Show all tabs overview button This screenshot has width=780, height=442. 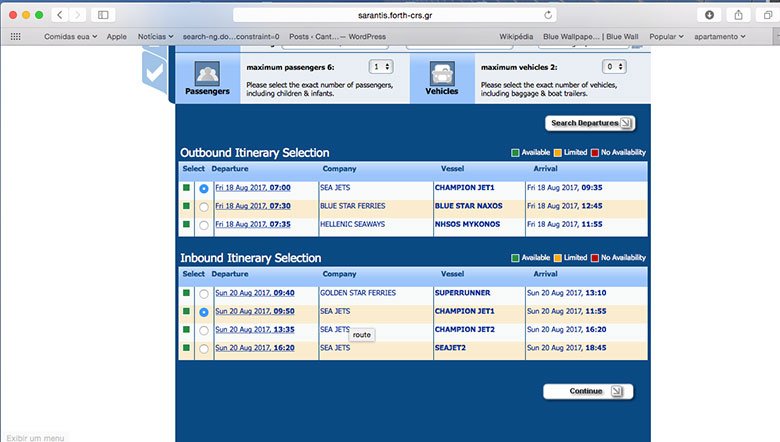point(768,15)
